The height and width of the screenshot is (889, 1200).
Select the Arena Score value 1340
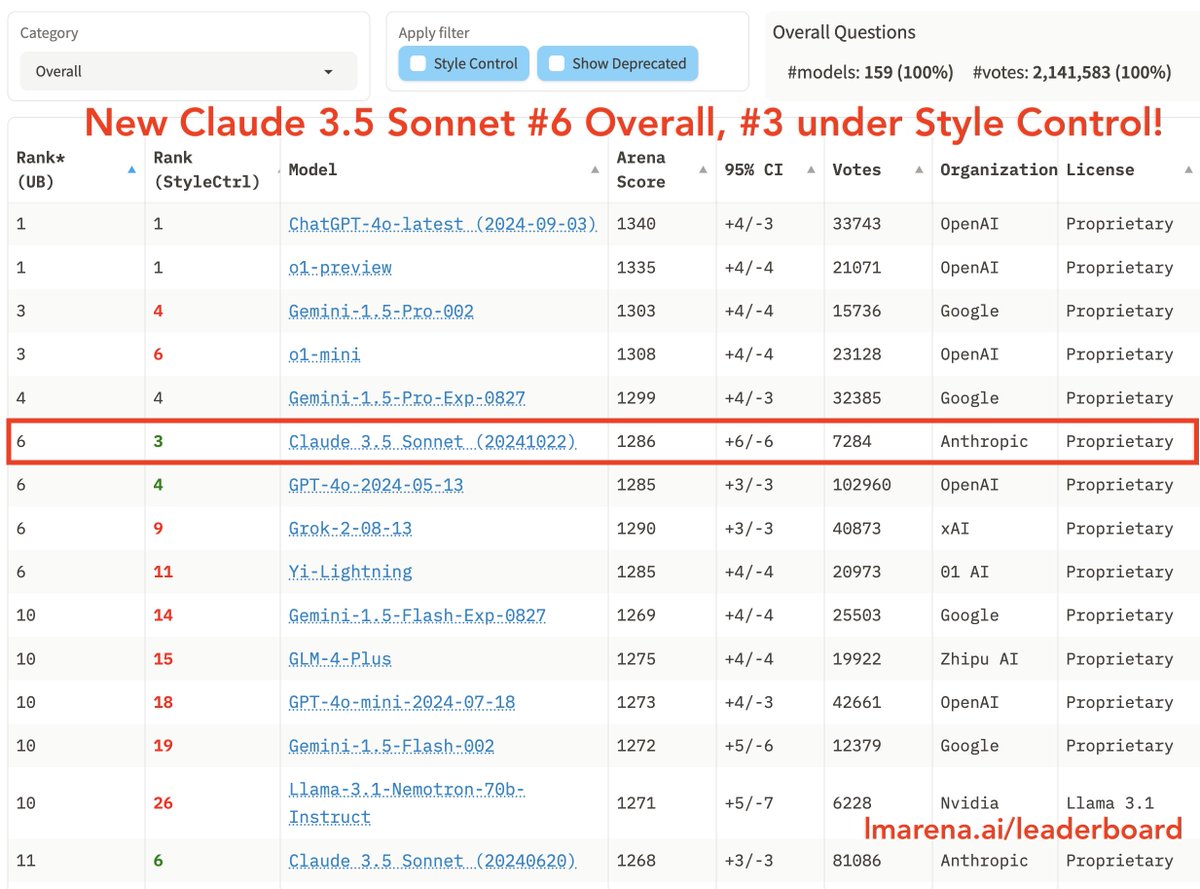click(x=636, y=224)
